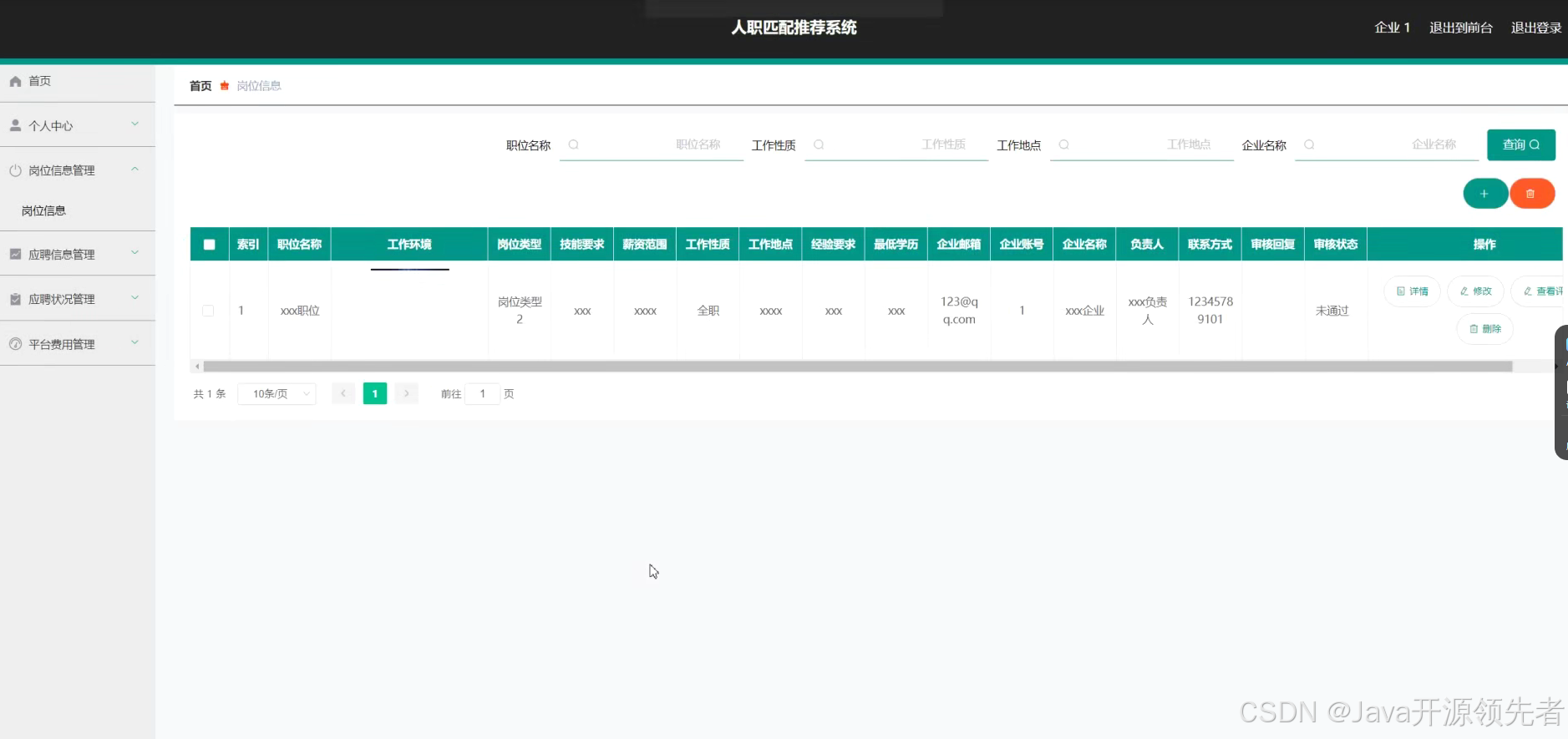The image size is (1568, 739).
Task: Open the 平台费用管理 sidebar menu
Action: pyautogui.click(x=78, y=344)
